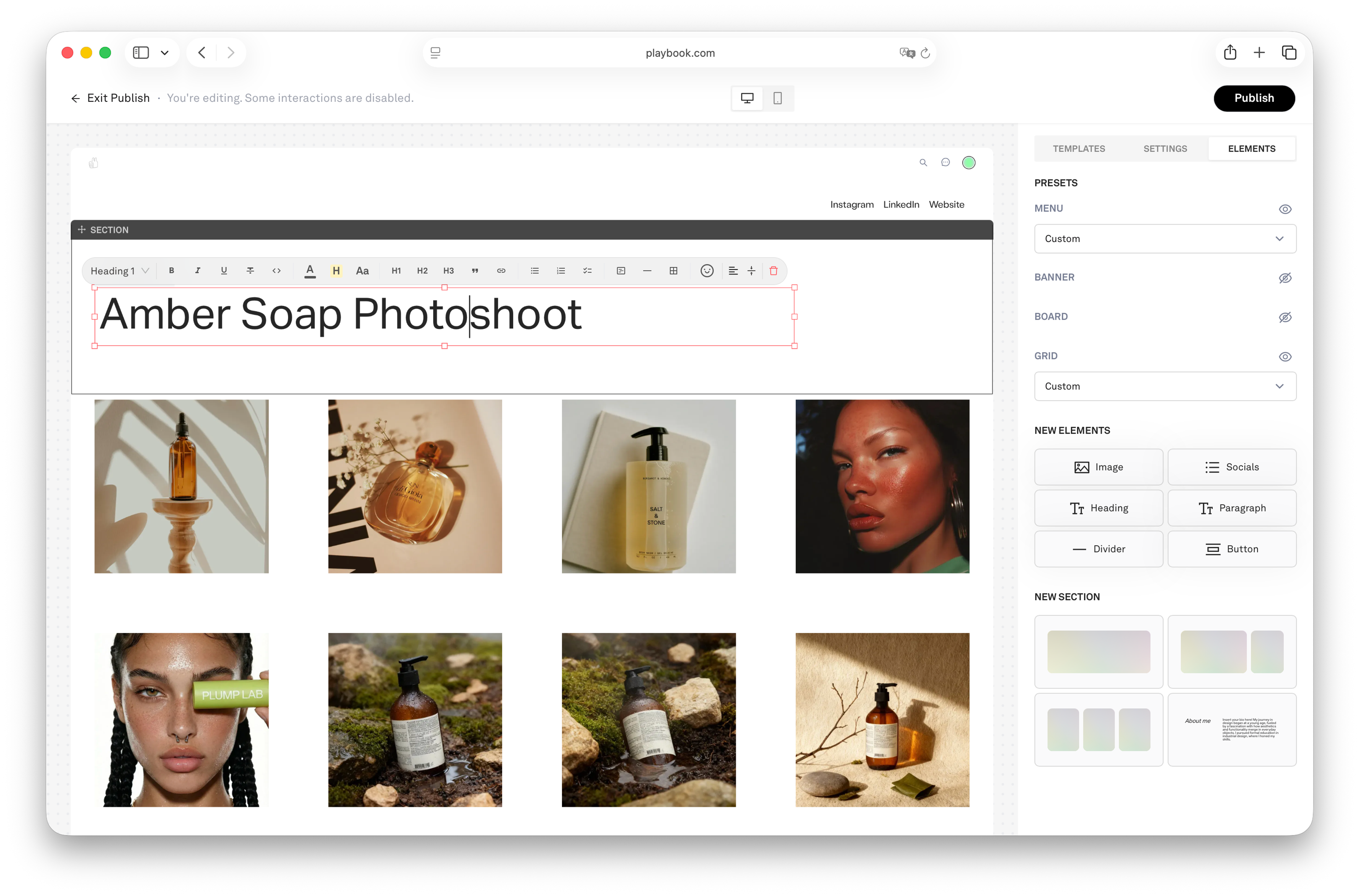Image resolution: width=1359 pixels, height=896 pixels.
Task: Apply strikethrough formatting
Action: [x=250, y=271]
